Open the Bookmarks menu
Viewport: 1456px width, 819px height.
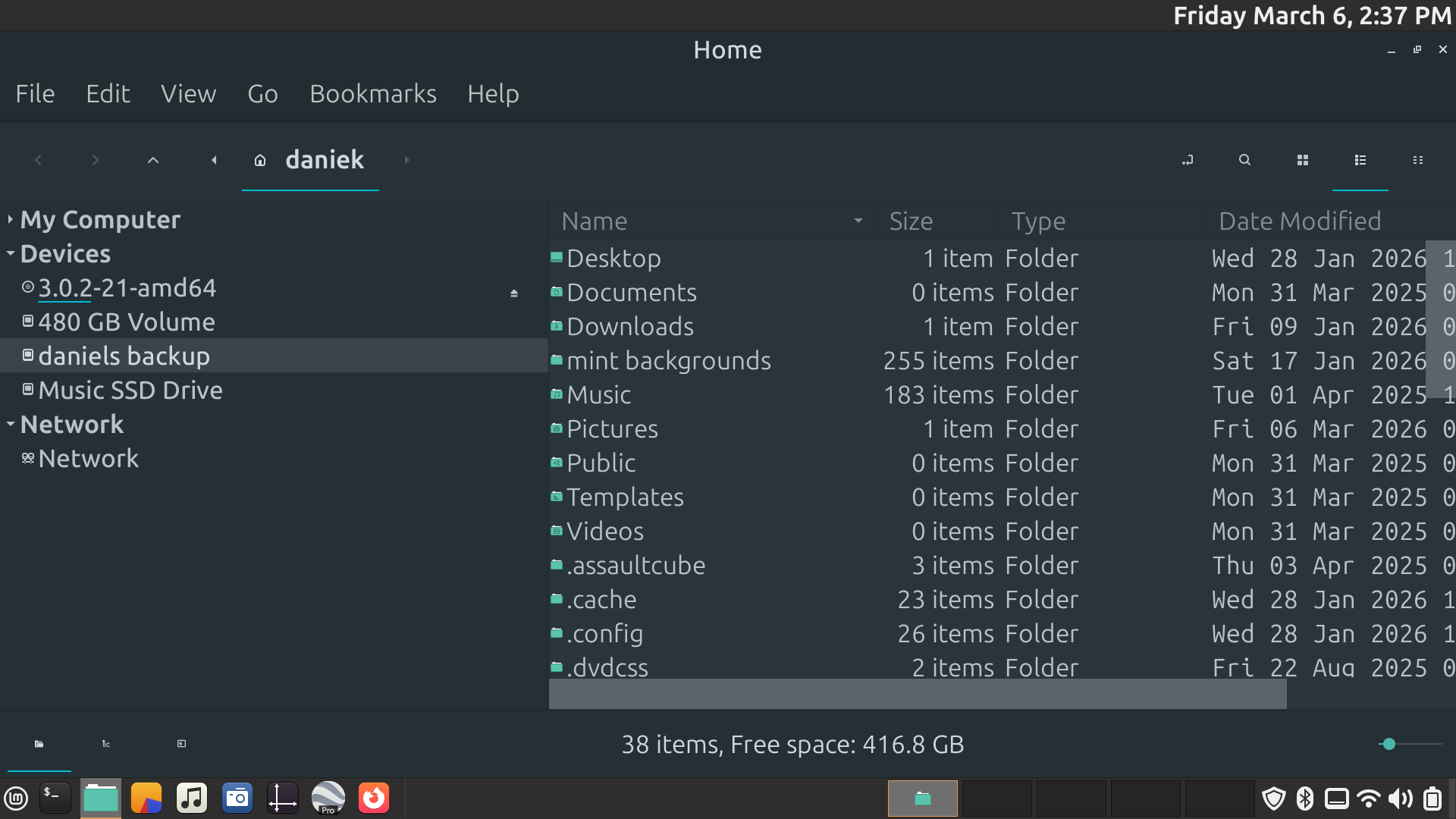[x=372, y=94]
